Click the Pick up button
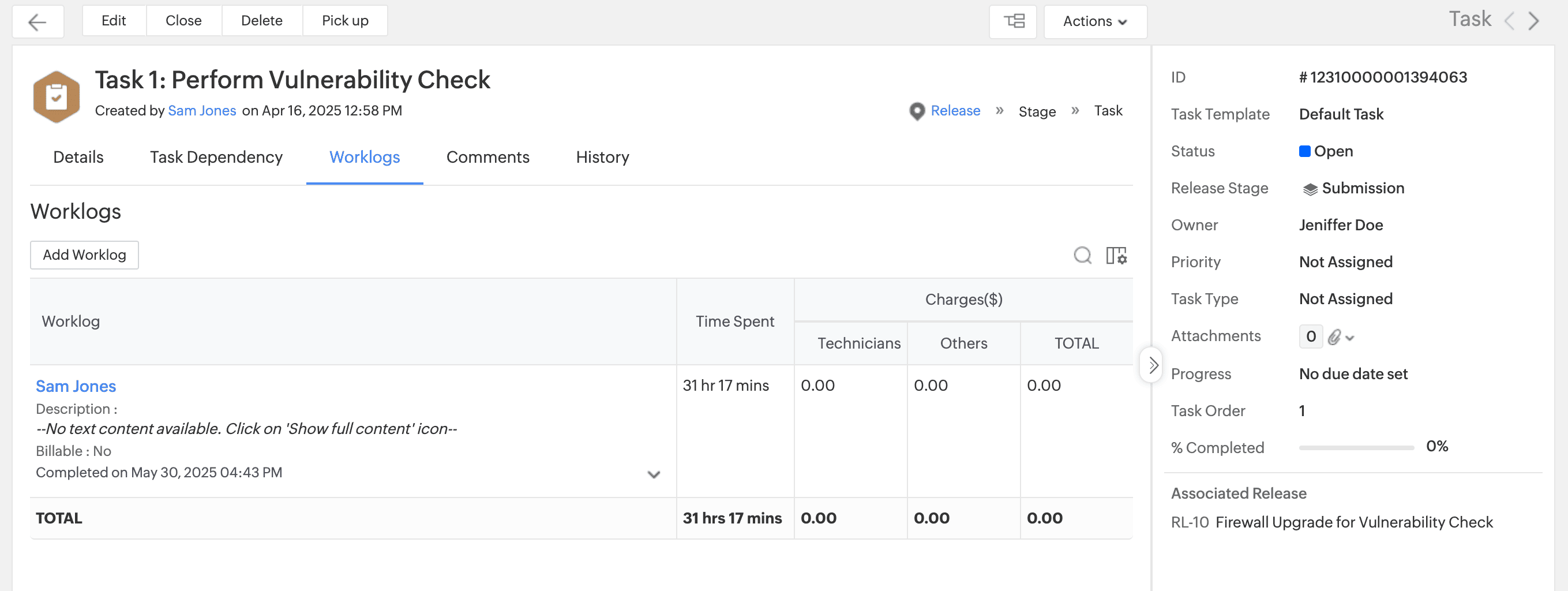This screenshot has height=591, width=1568. point(344,21)
